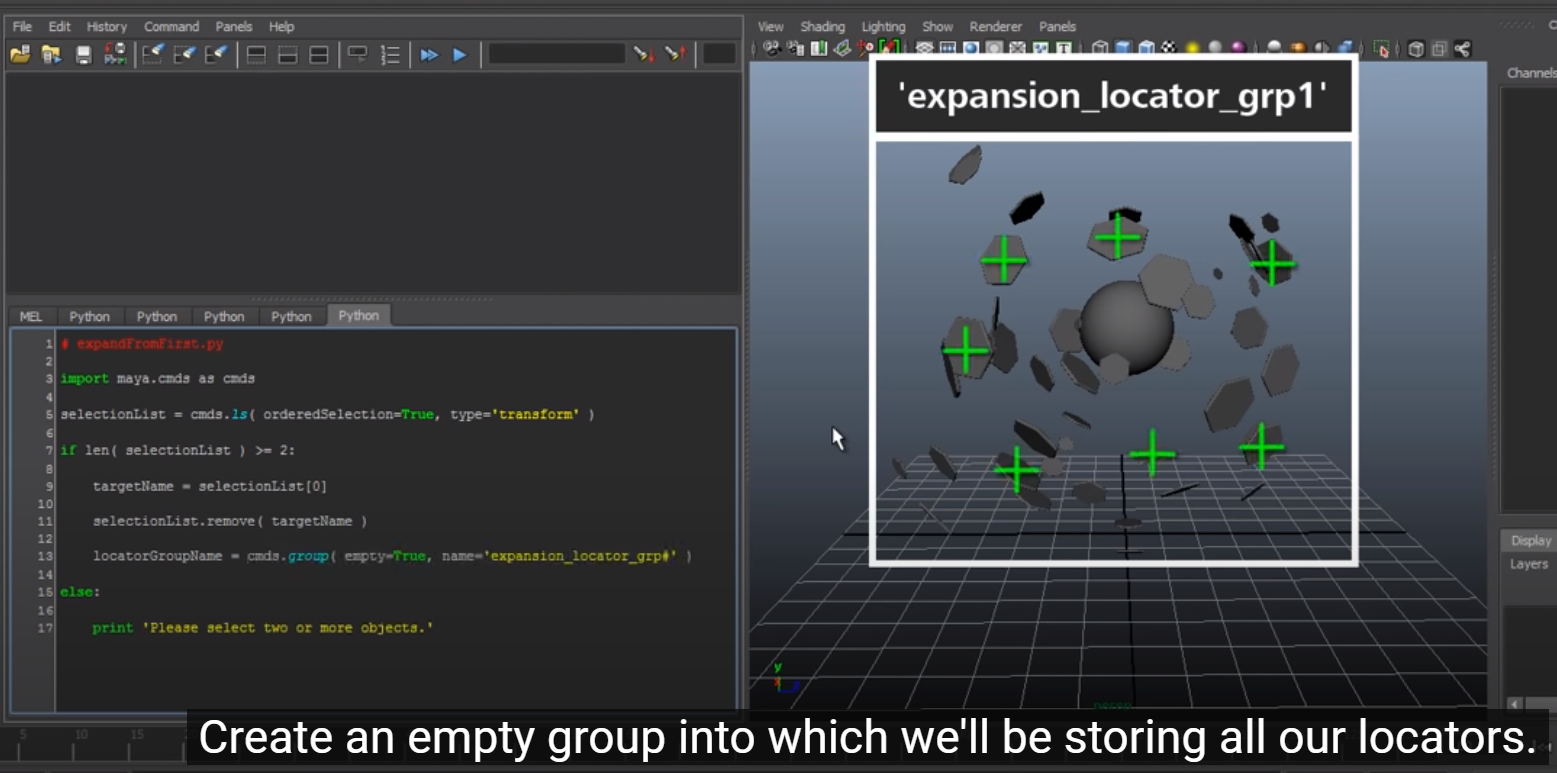
Task: Click the single-arrow Execute icon
Action: [460, 54]
